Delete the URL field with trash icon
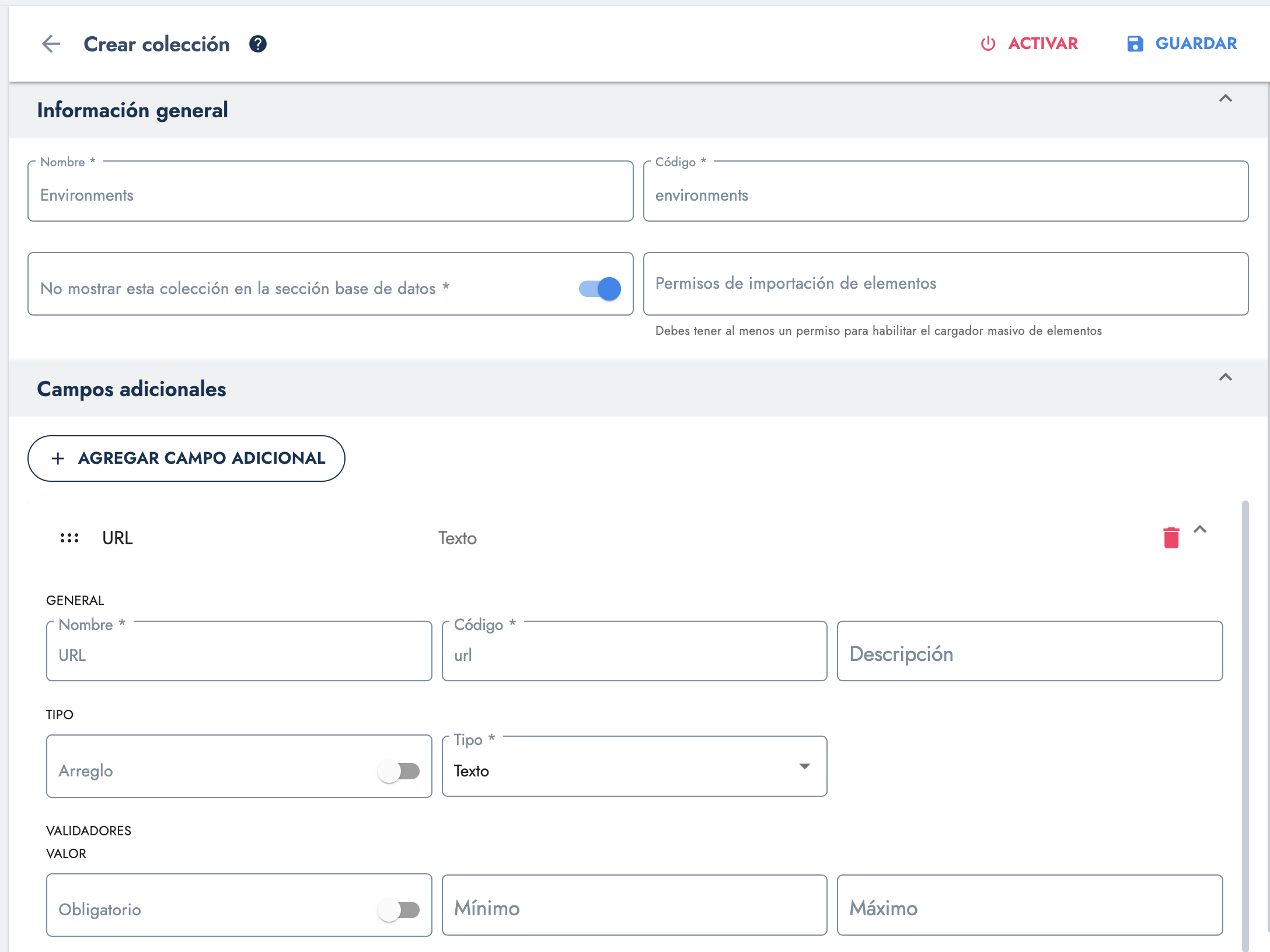This screenshot has width=1270, height=952. [x=1171, y=537]
